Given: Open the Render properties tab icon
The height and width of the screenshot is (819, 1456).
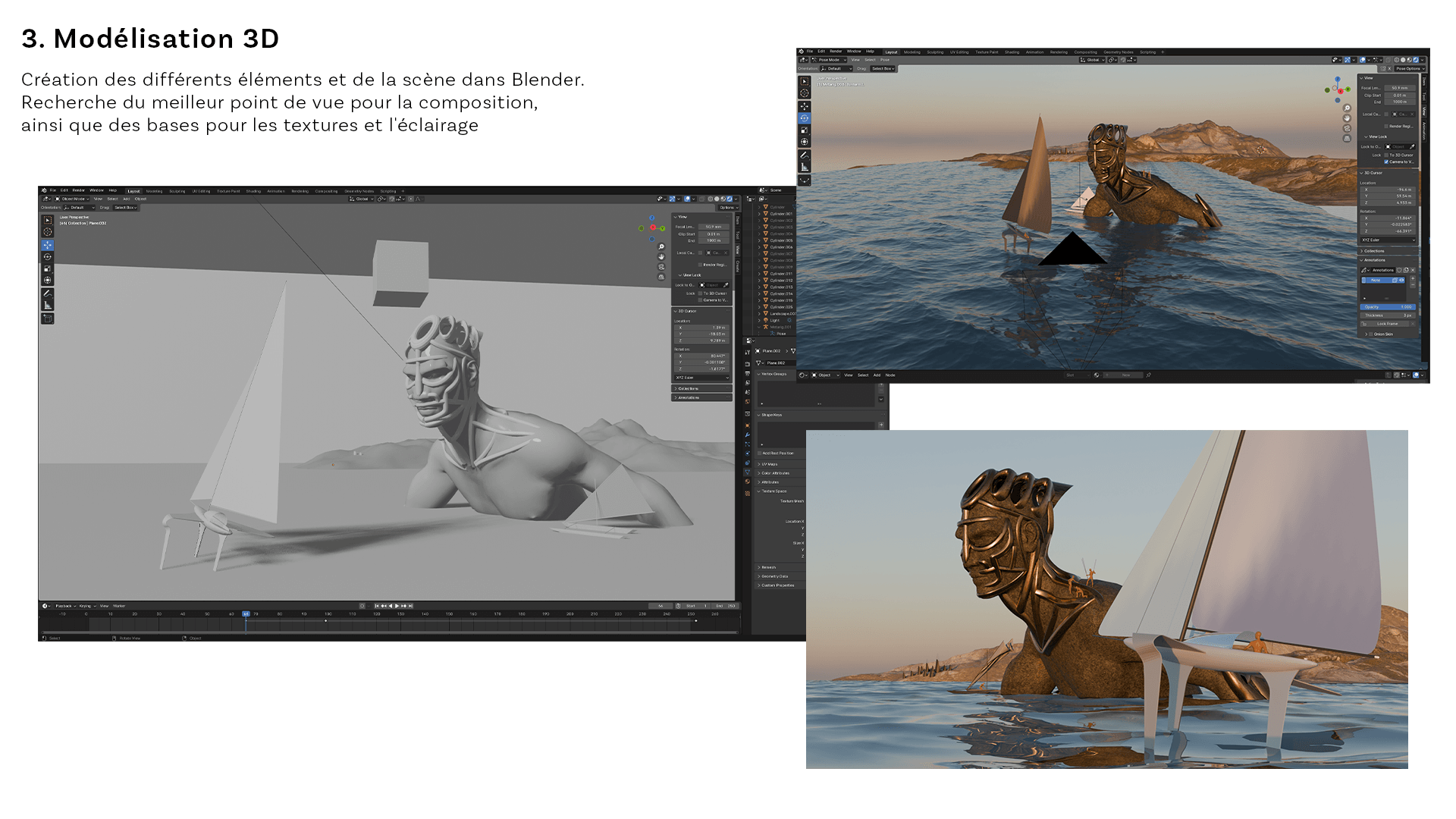Looking at the screenshot, I should (x=748, y=364).
